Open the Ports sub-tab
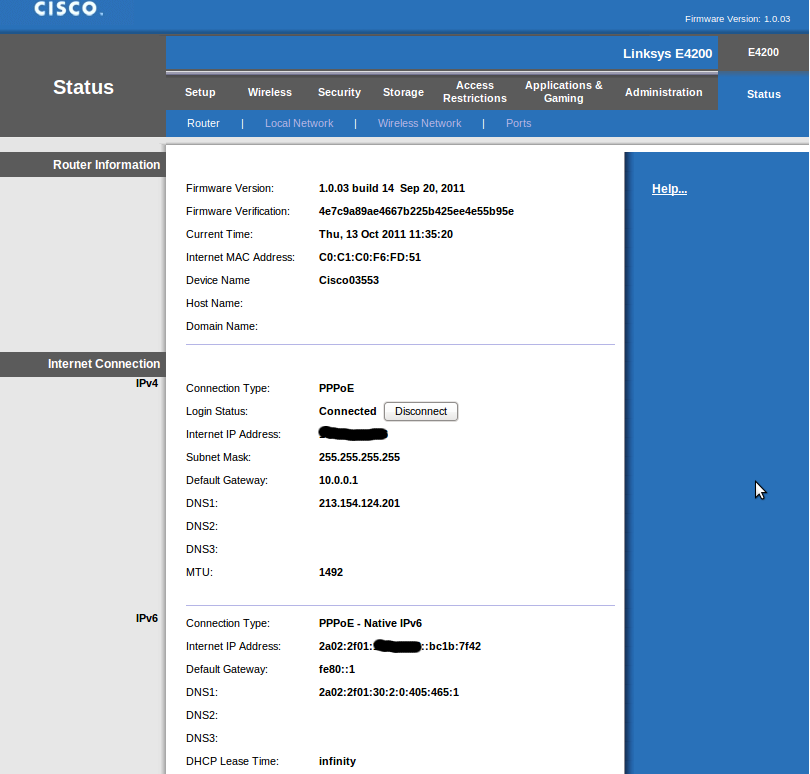The width and height of the screenshot is (810, 774). 519,123
